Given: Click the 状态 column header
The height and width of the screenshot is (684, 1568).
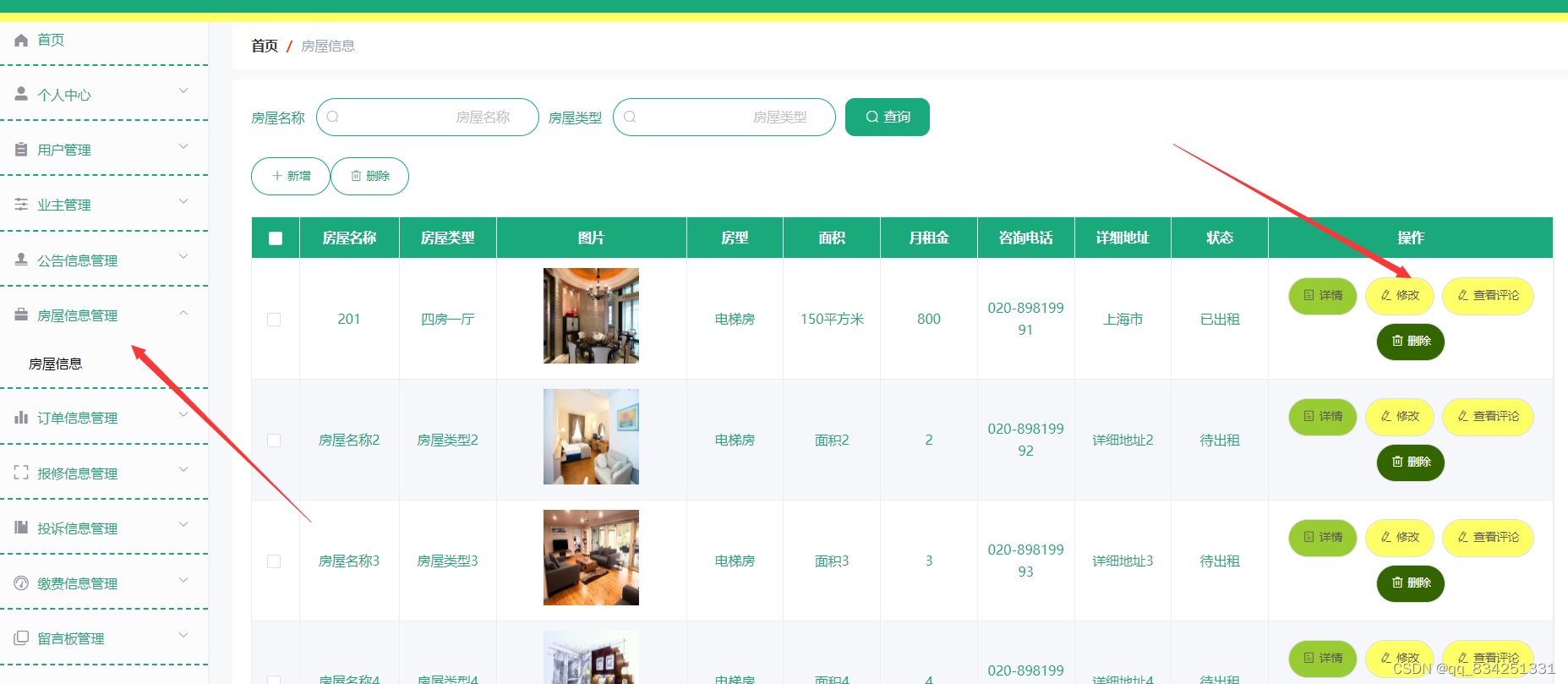Looking at the screenshot, I should tap(1220, 238).
